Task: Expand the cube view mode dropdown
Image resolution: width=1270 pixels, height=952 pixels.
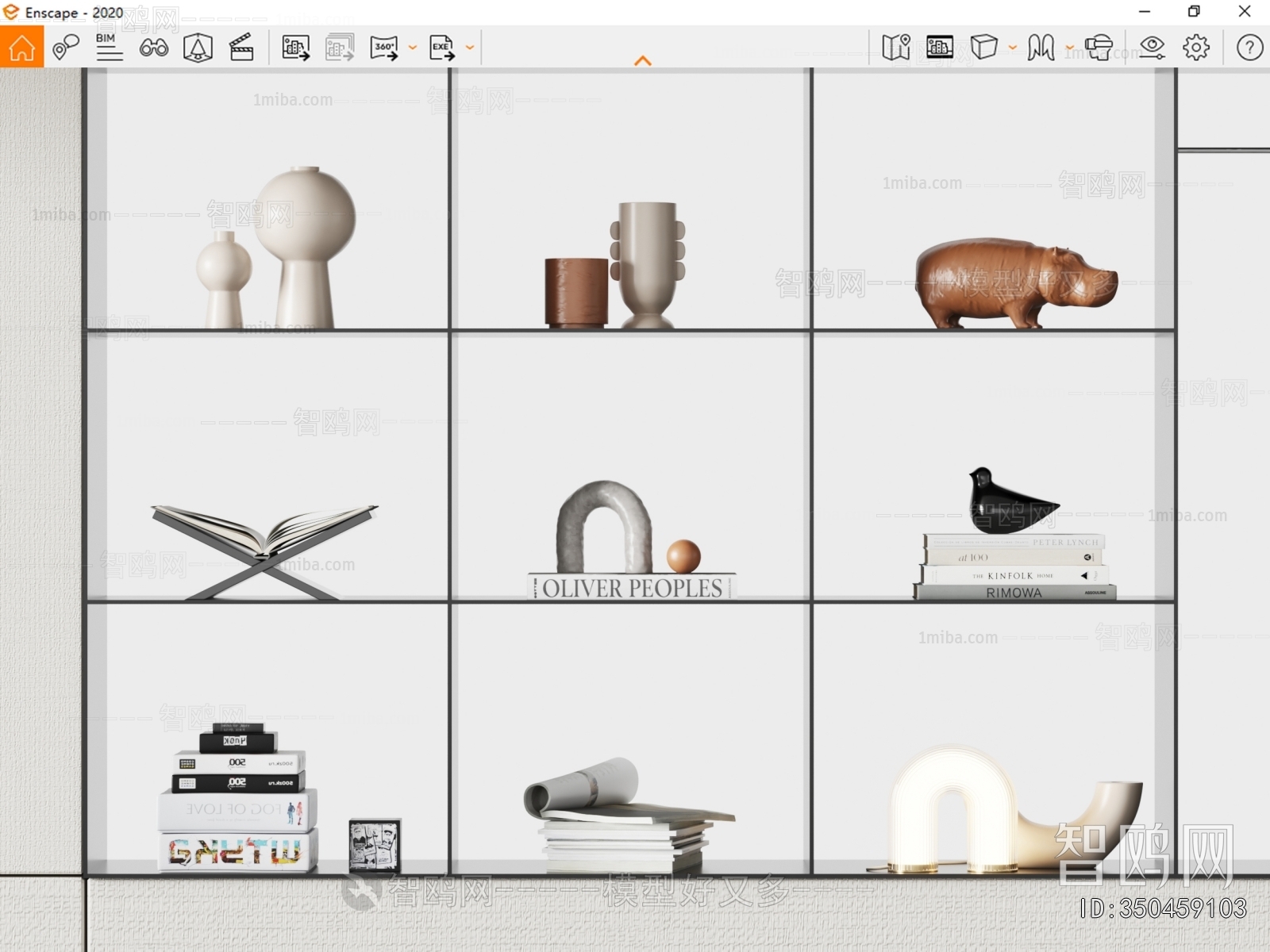Action: (1013, 48)
